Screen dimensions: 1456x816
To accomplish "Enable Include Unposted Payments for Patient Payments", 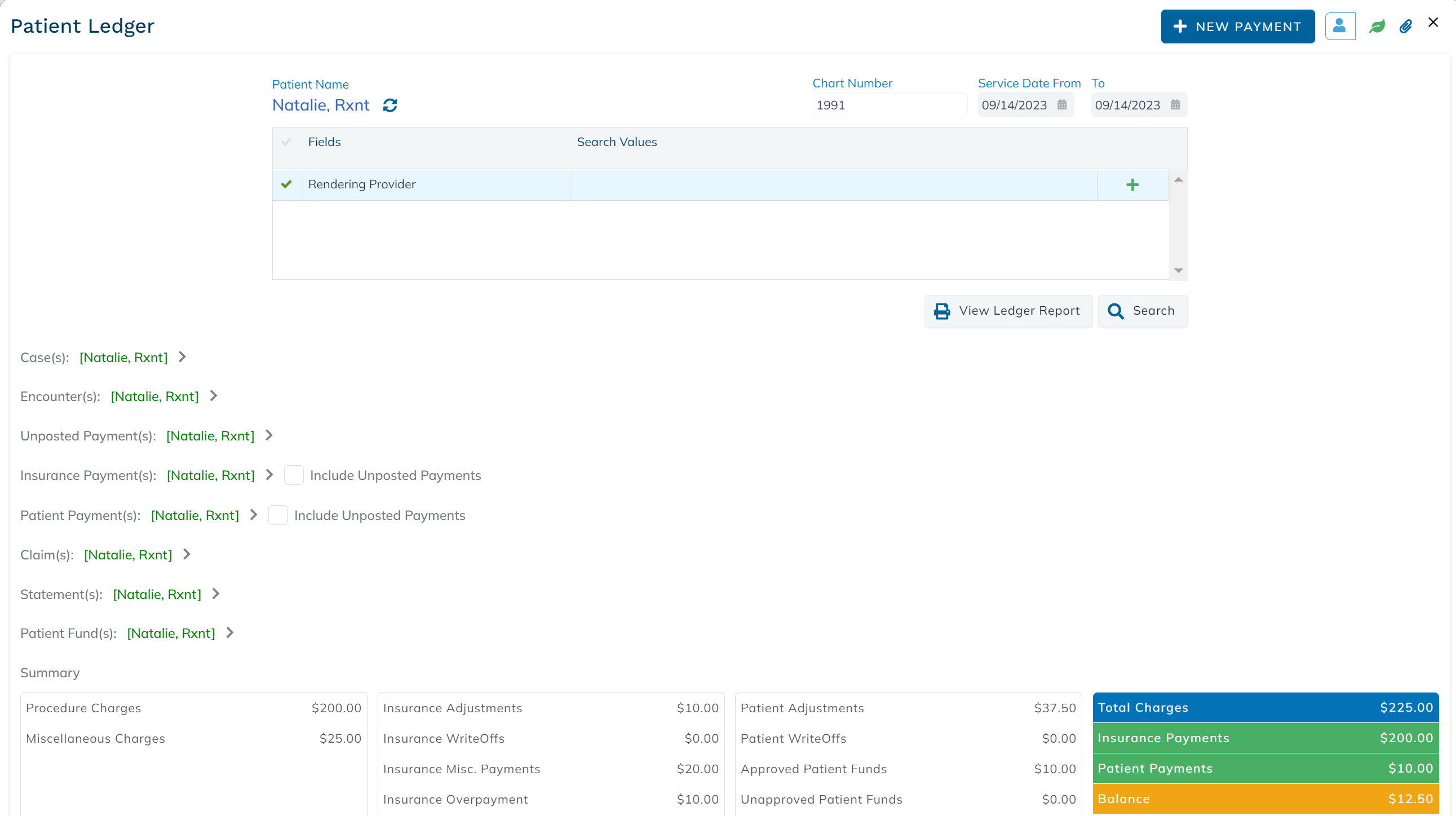I will click(x=278, y=515).
